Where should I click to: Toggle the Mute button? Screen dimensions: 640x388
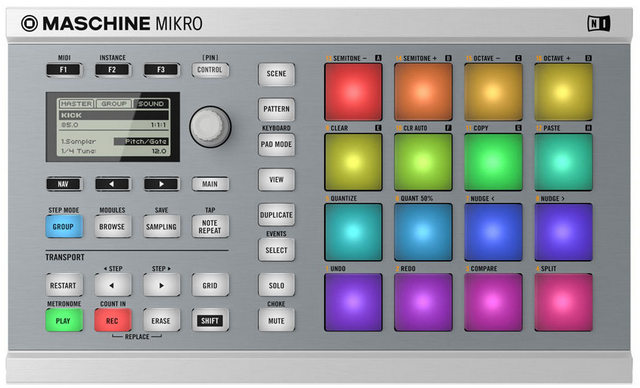276,320
